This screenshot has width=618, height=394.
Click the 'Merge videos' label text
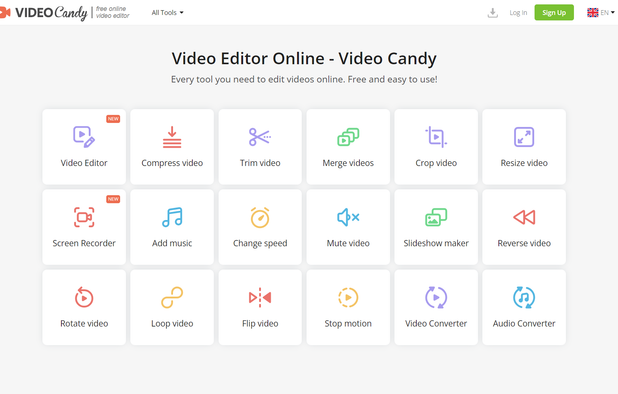tap(348, 163)
